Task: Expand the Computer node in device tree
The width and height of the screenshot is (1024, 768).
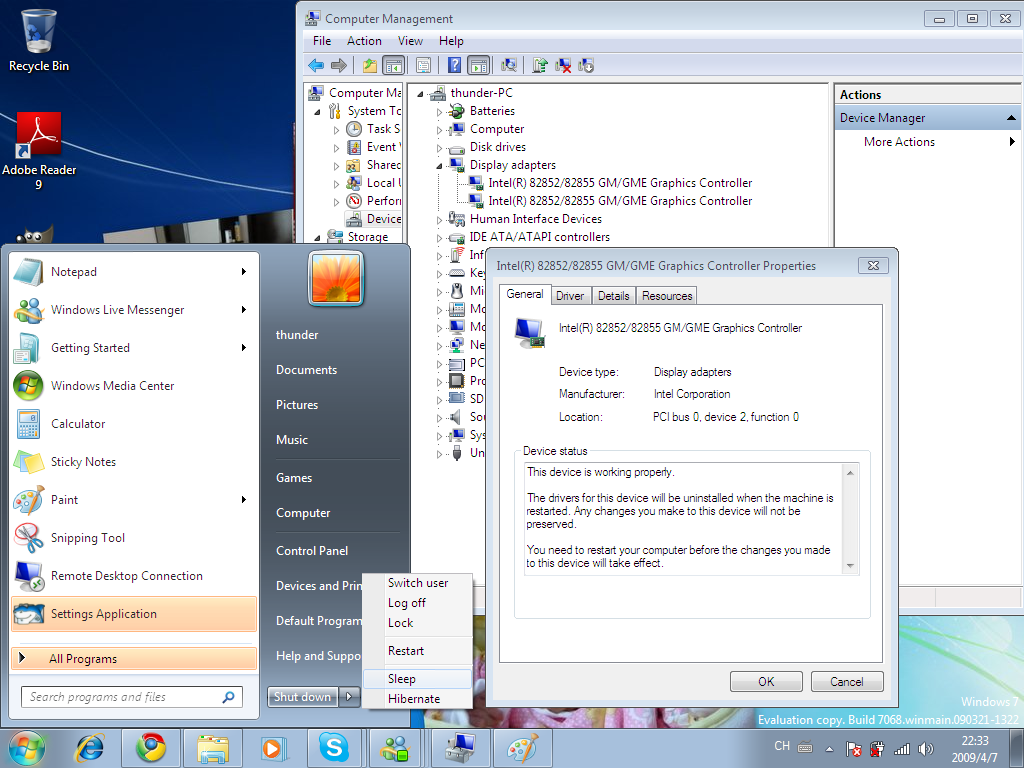Action: point(440,130)
